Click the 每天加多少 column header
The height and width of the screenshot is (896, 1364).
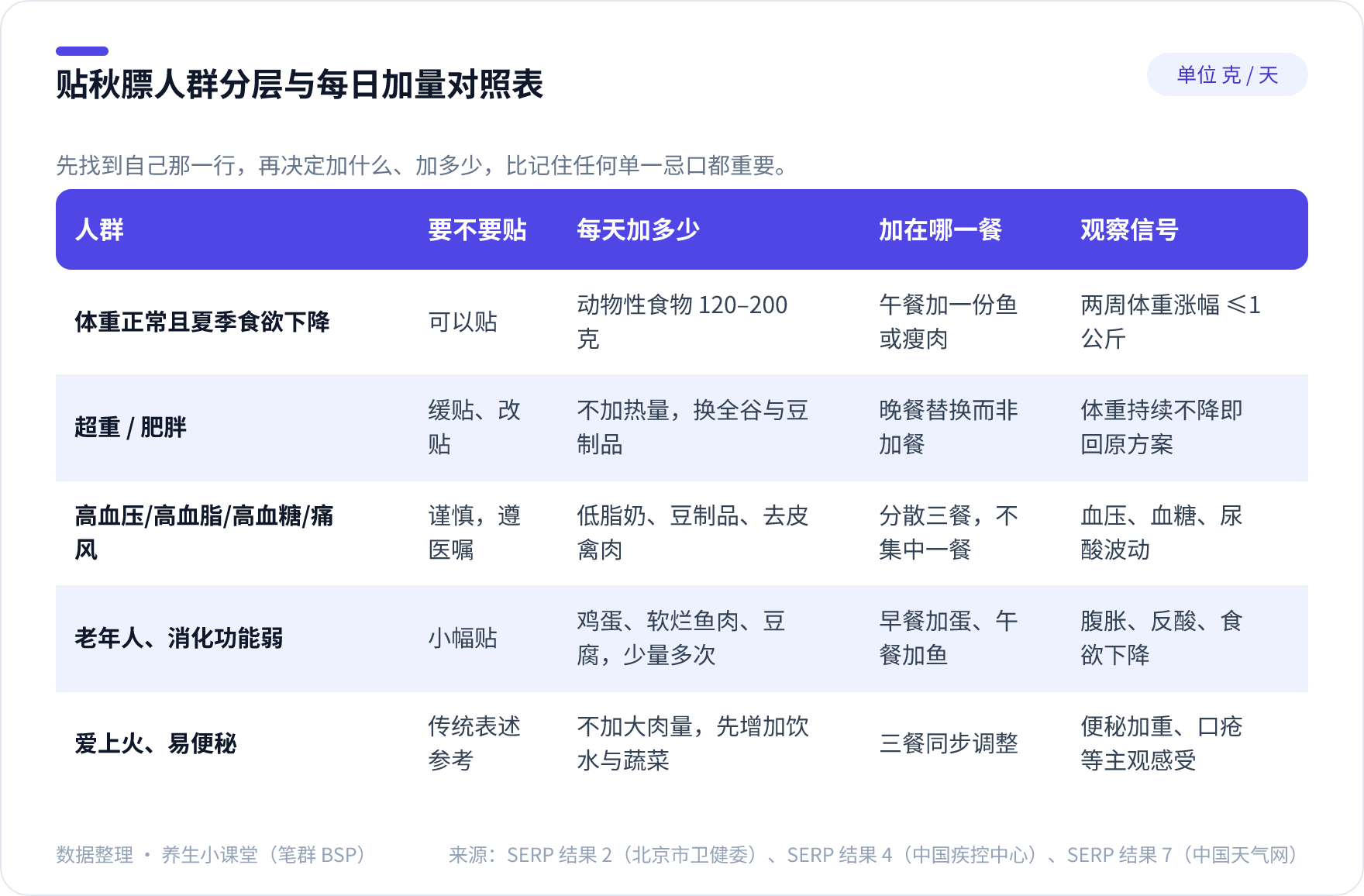click(x=639, y=229)
